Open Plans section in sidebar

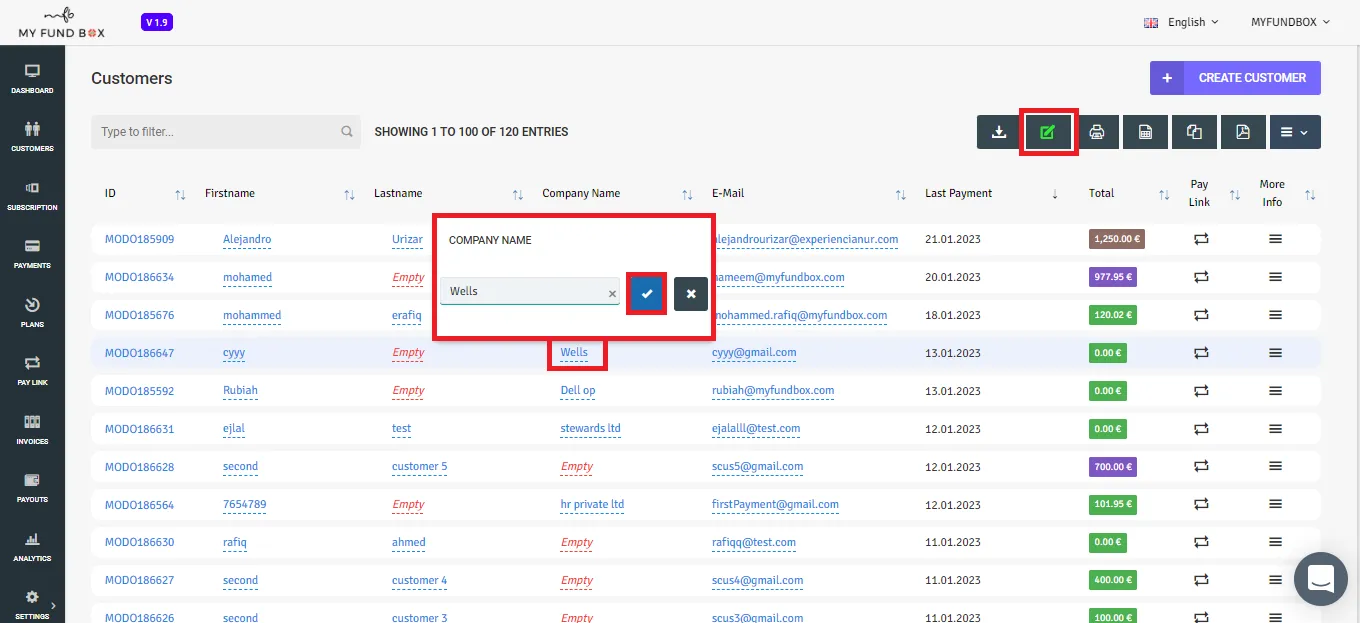pyautogui.click(x=32, y=313)
